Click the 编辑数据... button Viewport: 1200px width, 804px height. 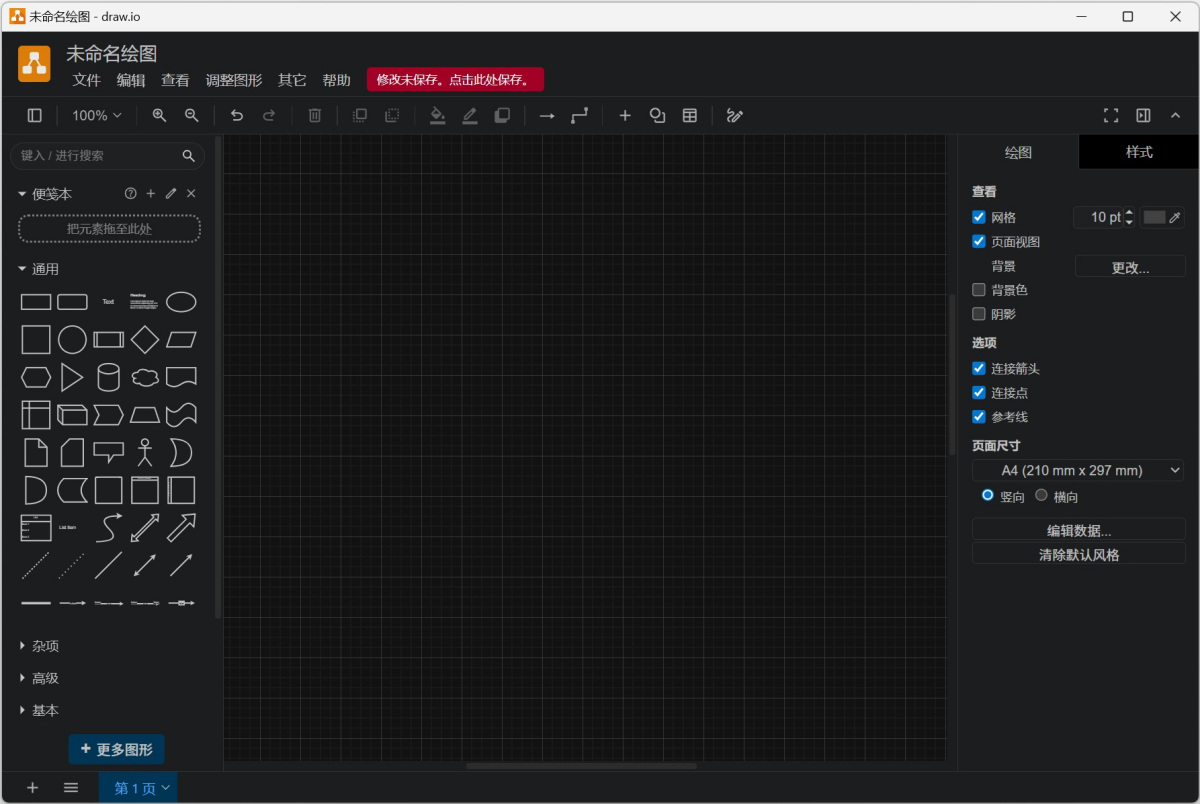pos(1078,529)
